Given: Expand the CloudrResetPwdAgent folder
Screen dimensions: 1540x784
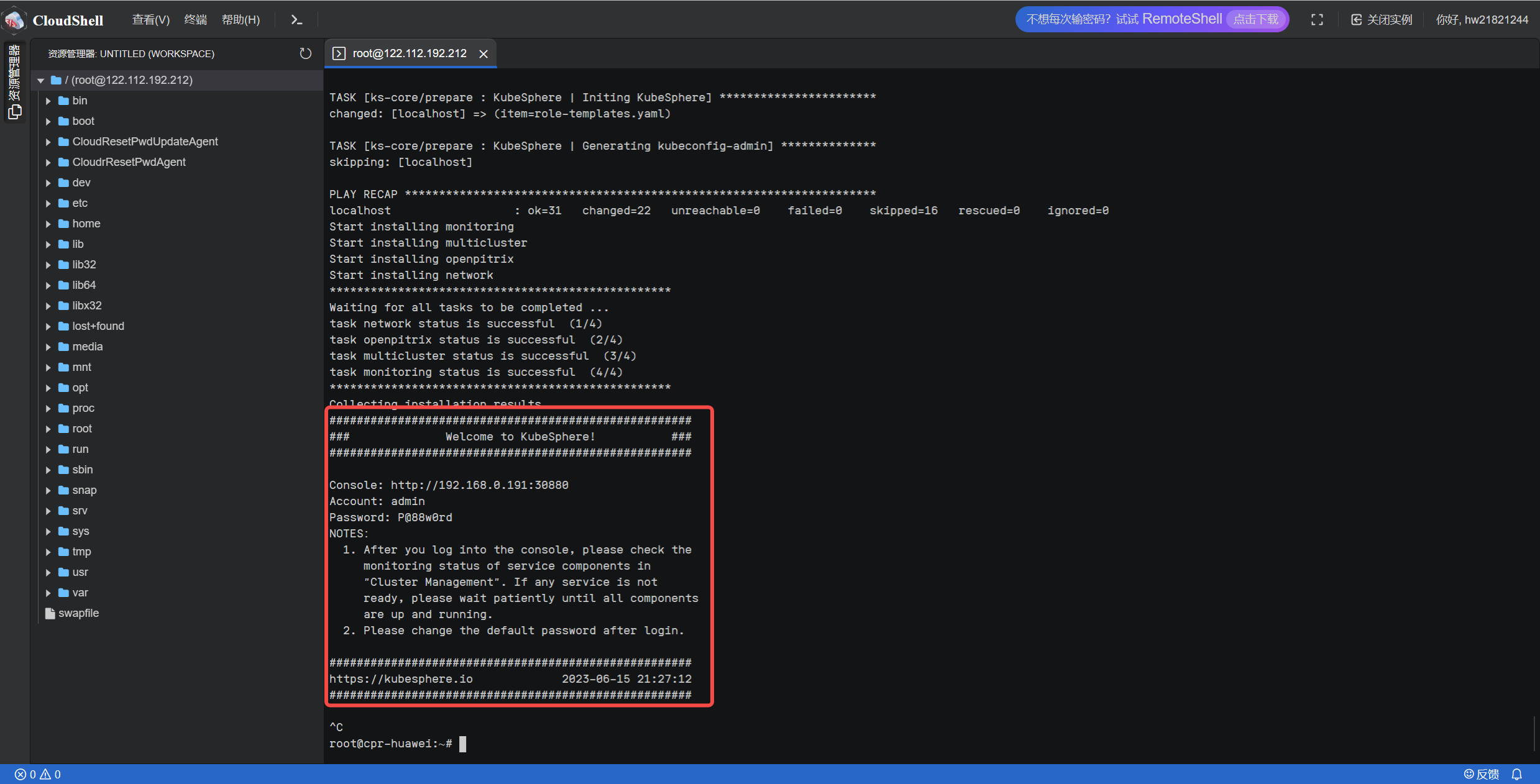Looking at the screenshot, I should [48, 162].
